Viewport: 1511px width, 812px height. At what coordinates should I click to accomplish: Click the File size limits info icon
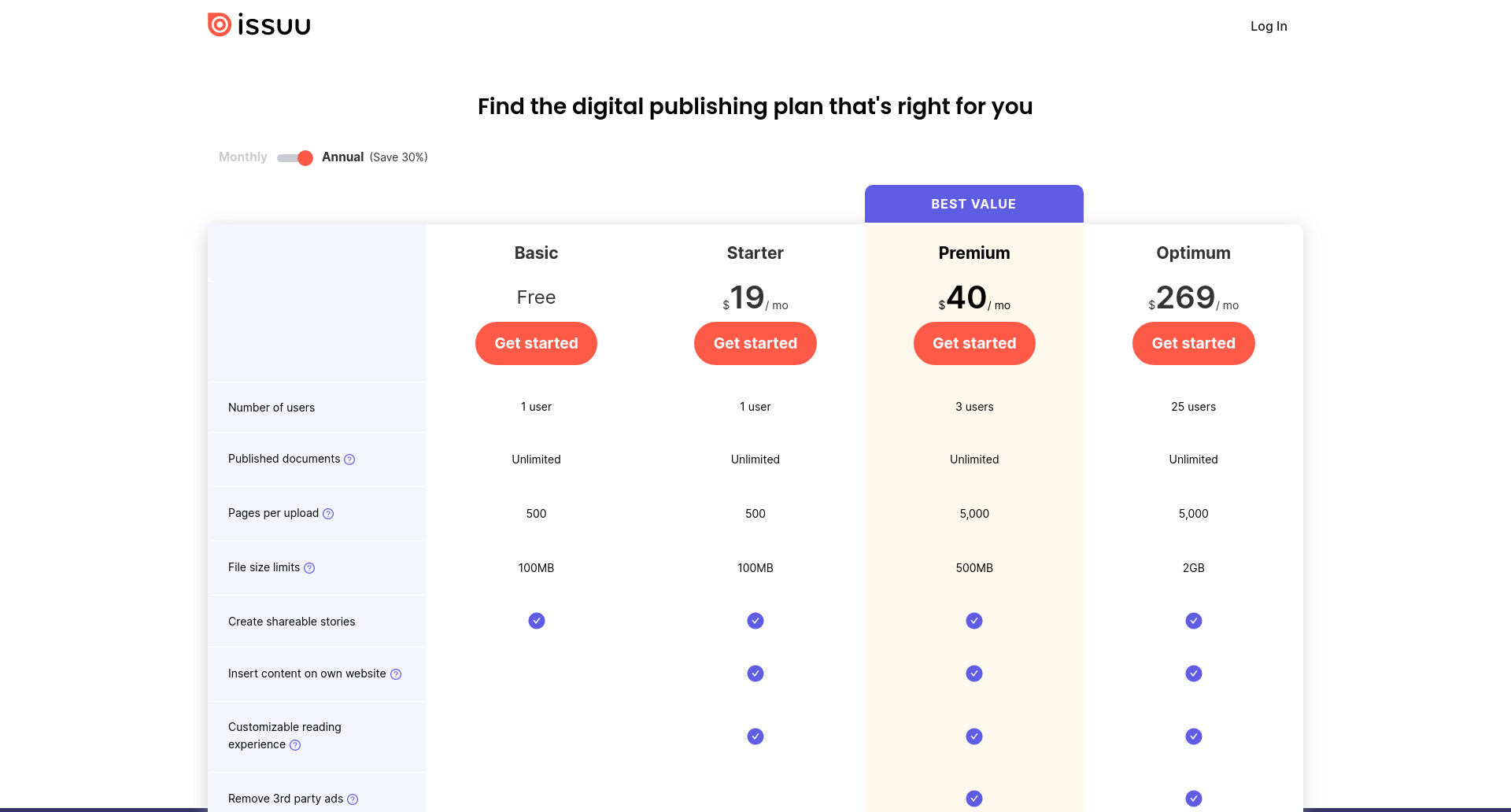pyautogui.click(x=309, y=568)
